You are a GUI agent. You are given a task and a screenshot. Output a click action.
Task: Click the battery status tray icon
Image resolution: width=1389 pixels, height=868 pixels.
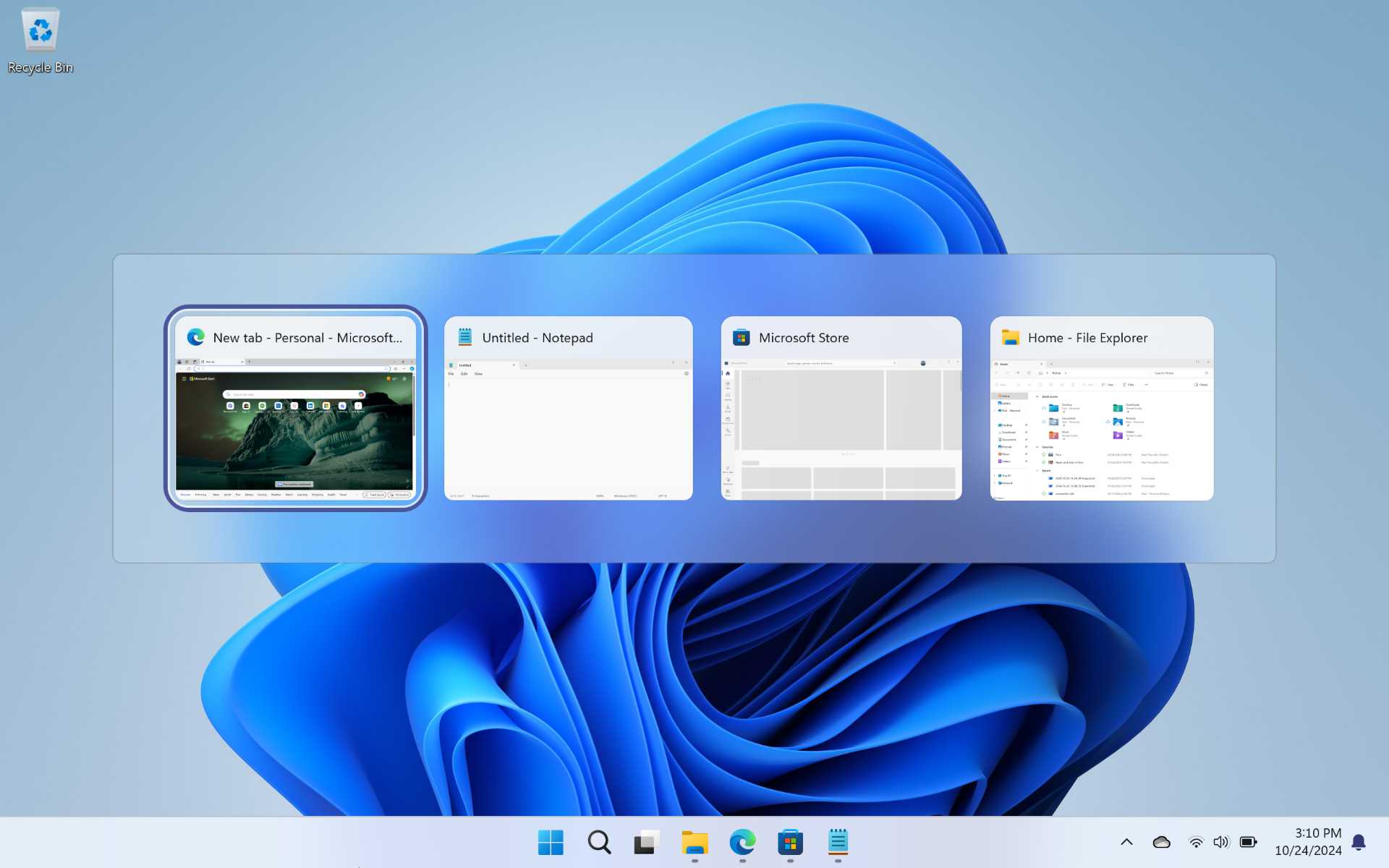pyautogui.click(x=1248, y=842)
